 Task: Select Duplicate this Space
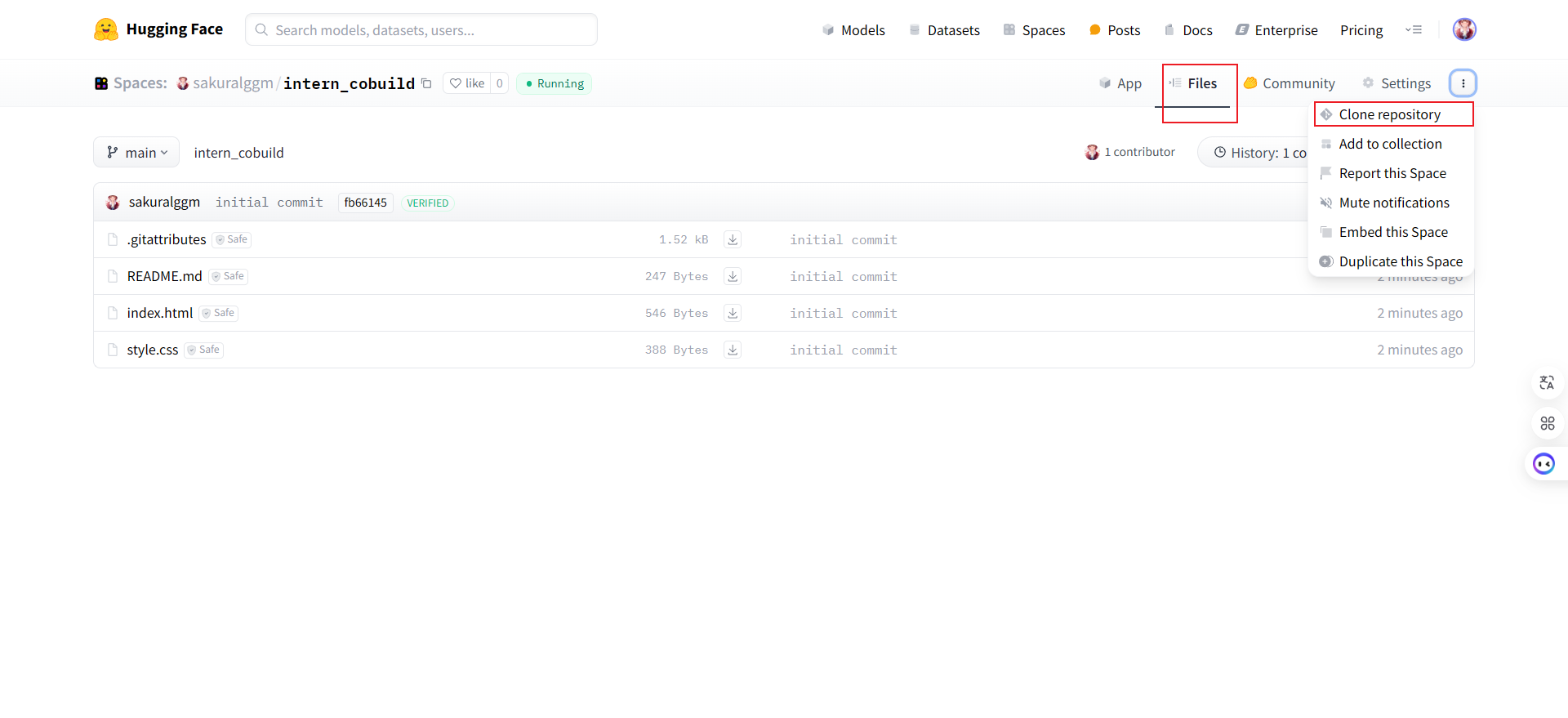(x=1391, y=261)
